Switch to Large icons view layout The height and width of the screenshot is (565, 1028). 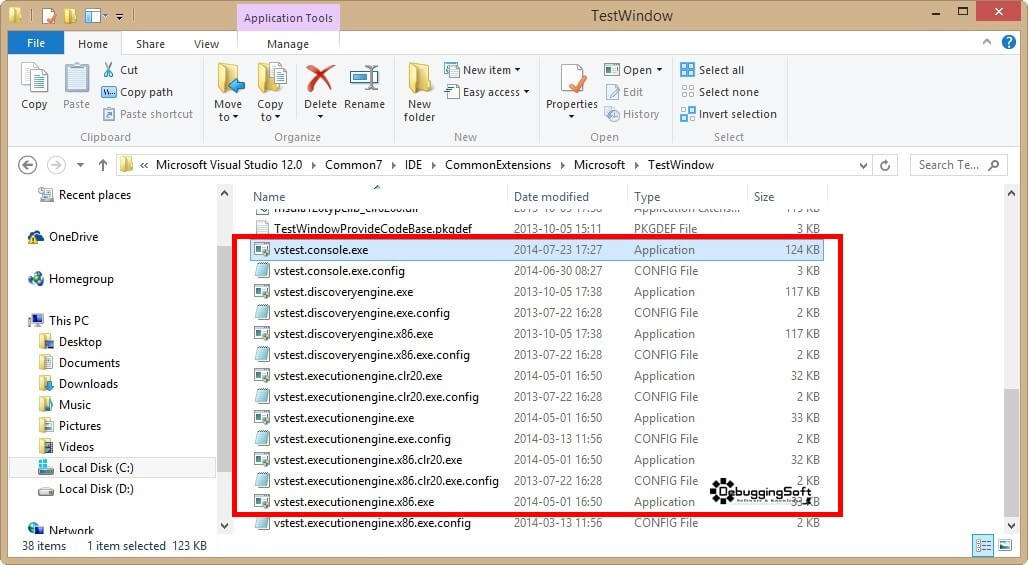1004,545
